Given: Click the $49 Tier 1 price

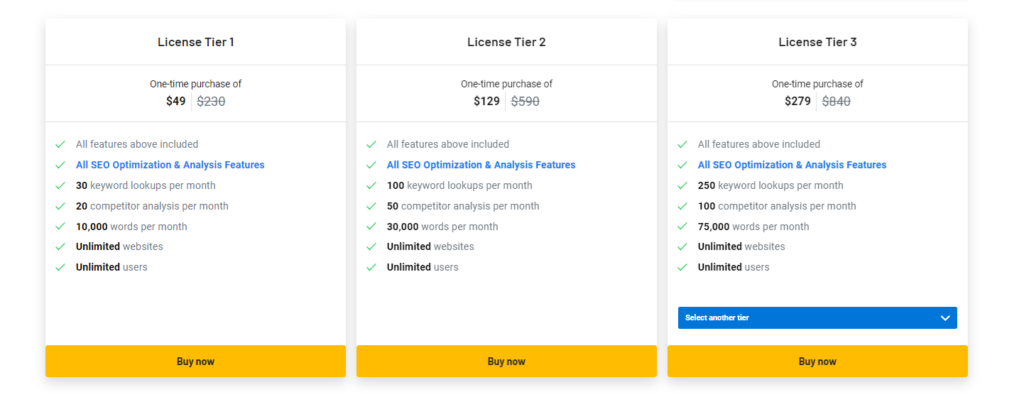Looking at the screenshot, I should (176, 101).
